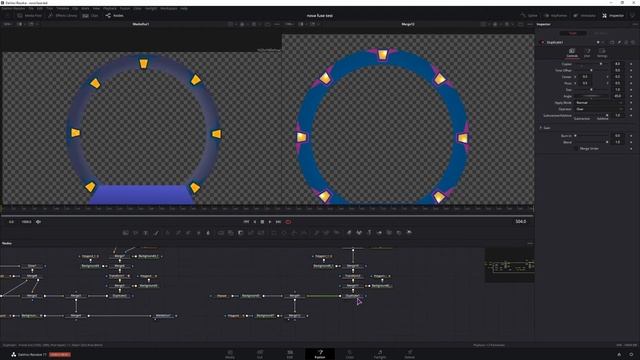Switch to the Deliver page
The width and height of the screenshot is (640, 360).
[x=410, y=354]
